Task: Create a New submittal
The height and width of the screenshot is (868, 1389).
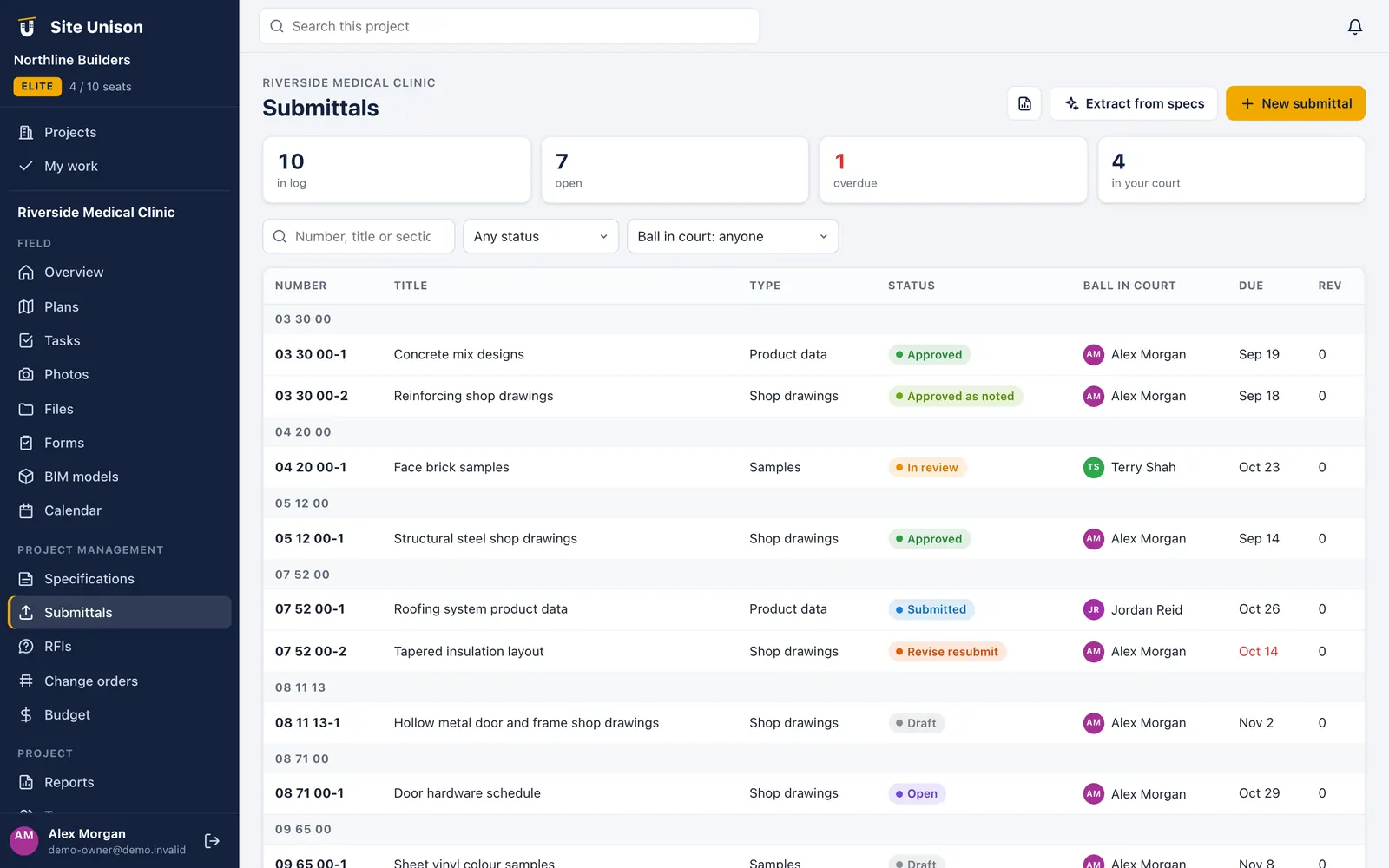Action: click(1295, 103)
